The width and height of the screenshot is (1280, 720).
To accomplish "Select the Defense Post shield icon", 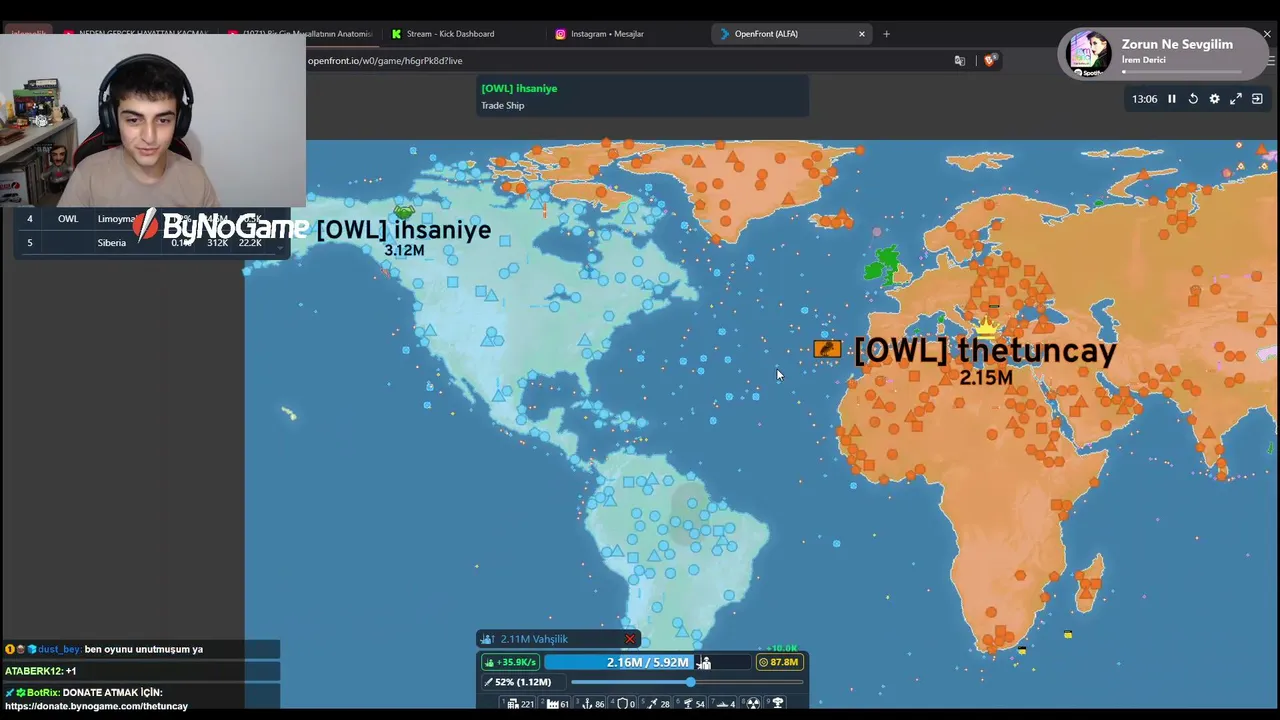I will (621, 704).
